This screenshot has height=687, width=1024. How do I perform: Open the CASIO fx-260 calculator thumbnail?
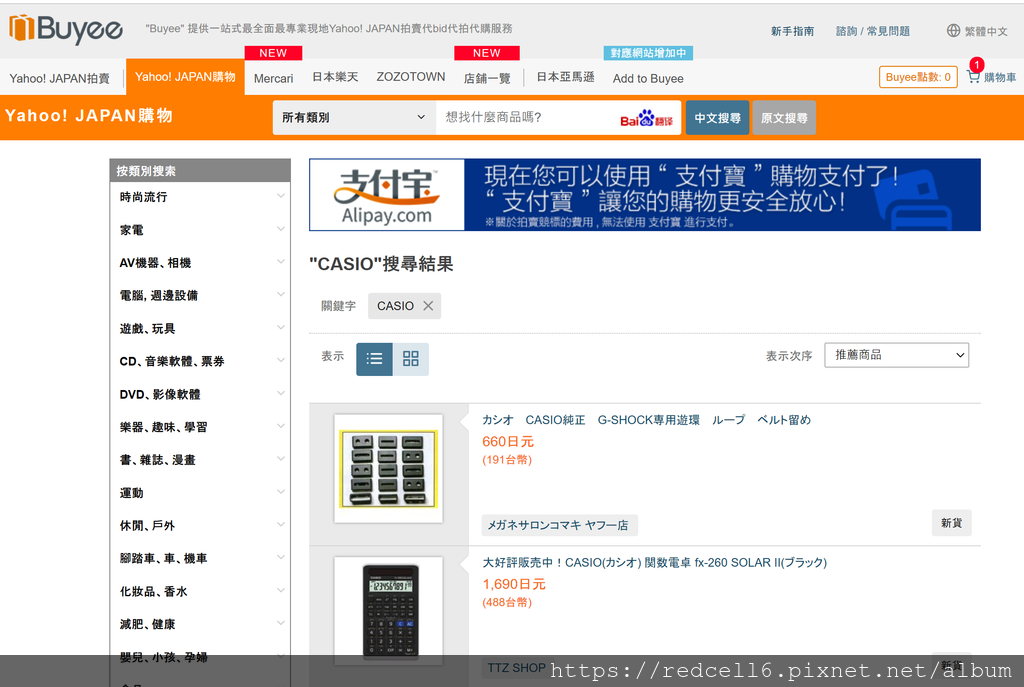pos(389,611)
